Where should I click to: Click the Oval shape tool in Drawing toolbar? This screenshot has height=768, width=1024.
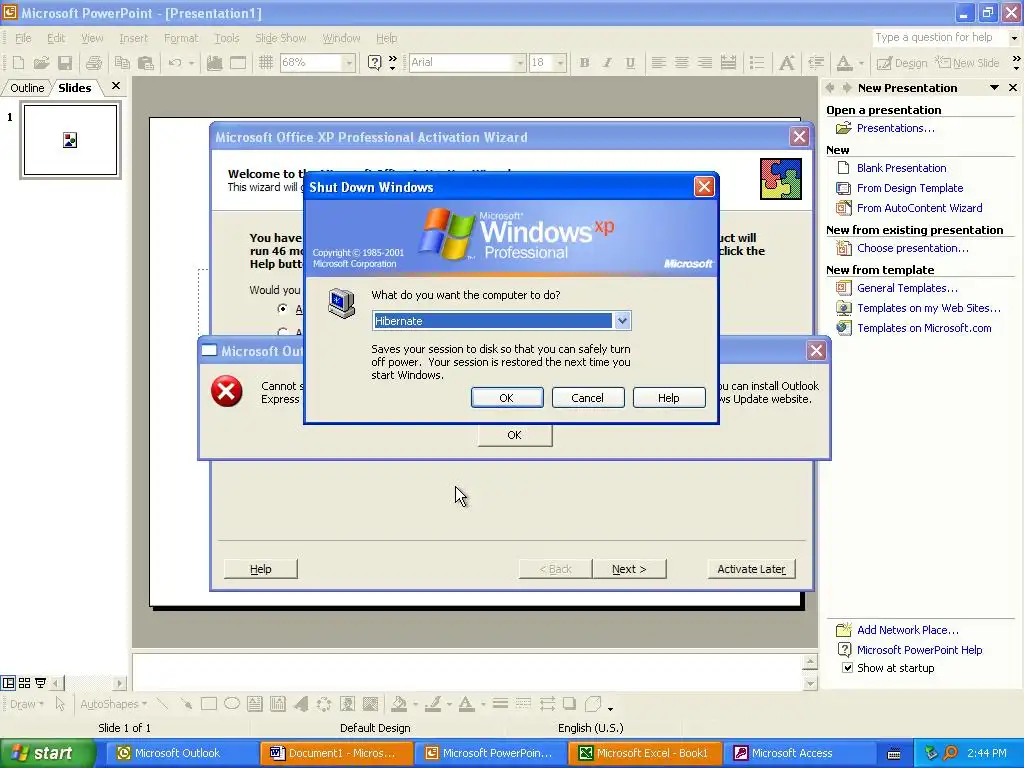pos(232,703)
